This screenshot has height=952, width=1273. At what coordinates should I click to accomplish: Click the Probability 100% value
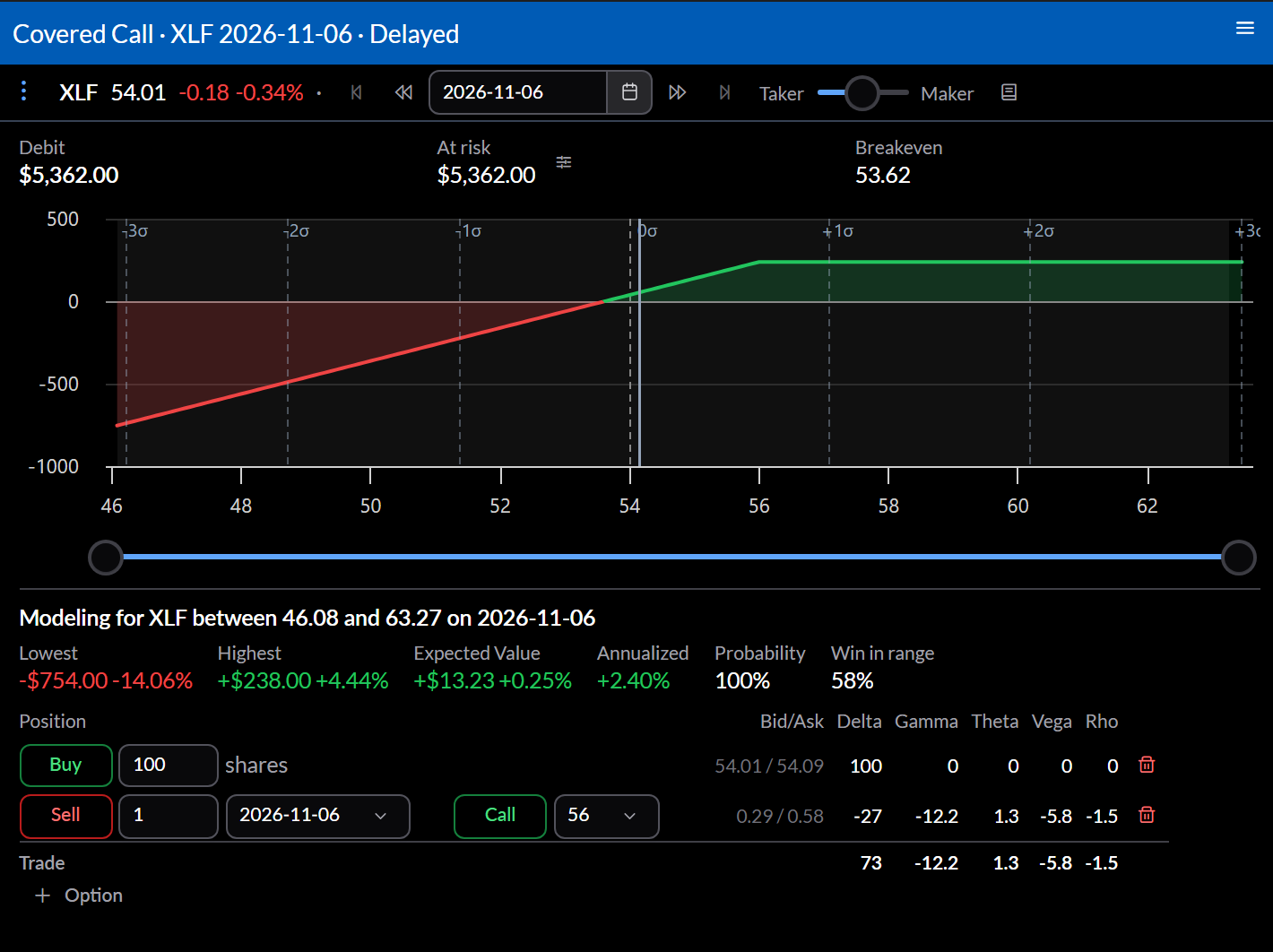click(x=742, y=681)
